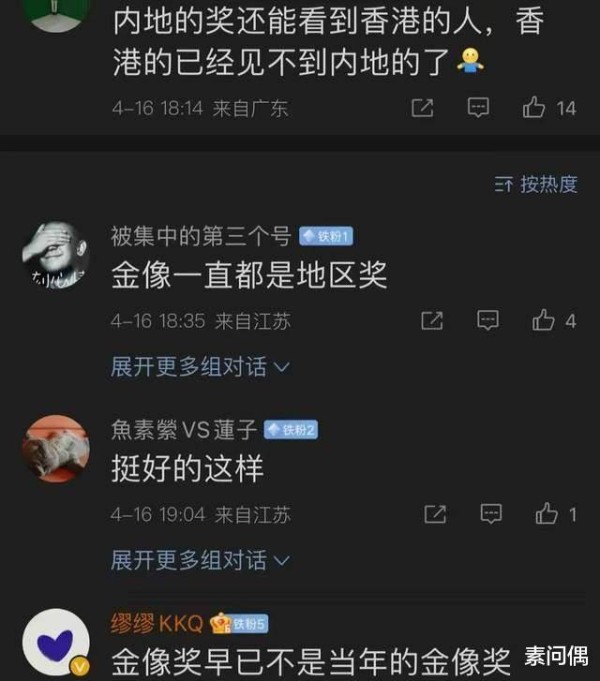This screenshot has height=681, width=600.
Task: Like the top comment with 14 likes
Action: 549,108
